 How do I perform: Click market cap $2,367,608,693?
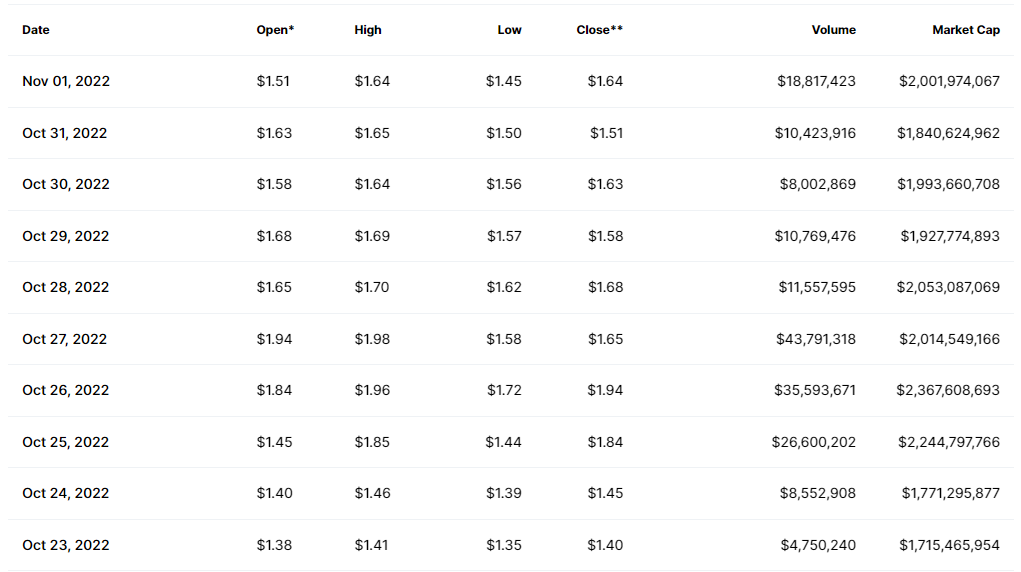point(947,390)
